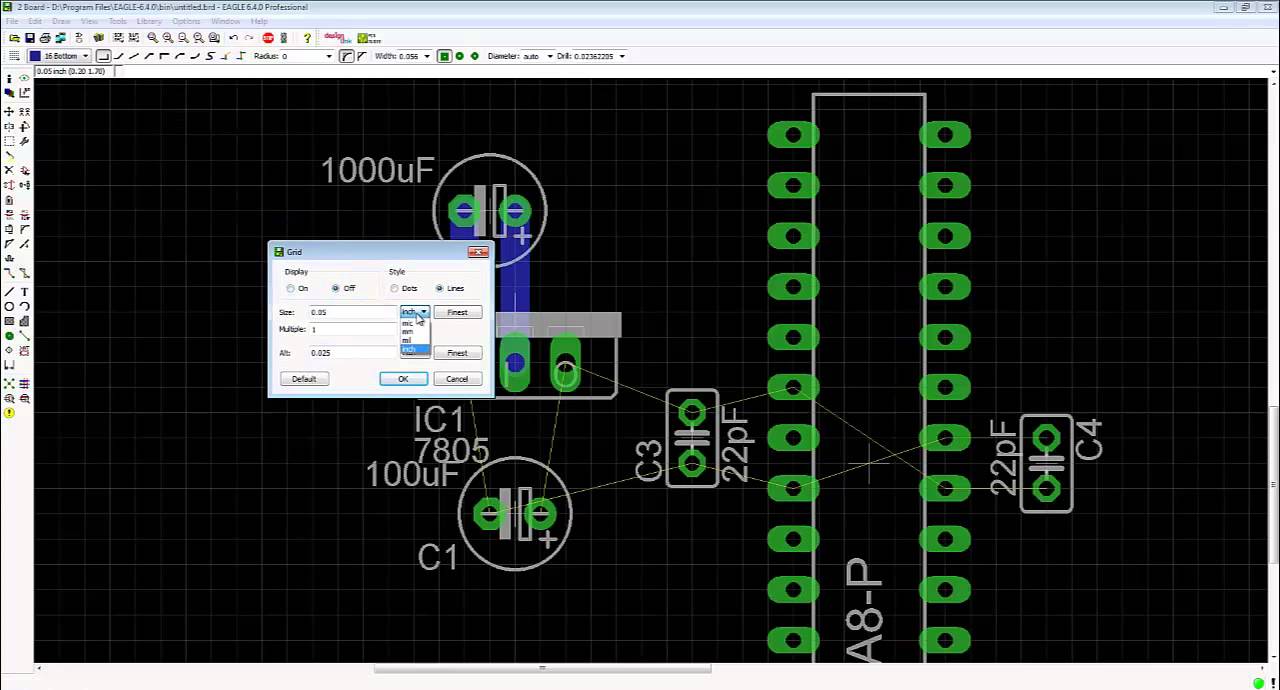
Task: Choose Dots grid style
Action: tap(395, 289)
